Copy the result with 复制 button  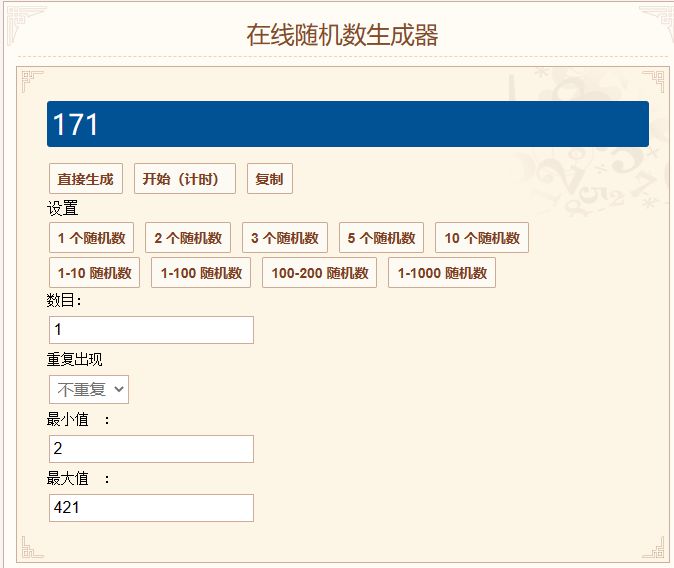[270, 178]
